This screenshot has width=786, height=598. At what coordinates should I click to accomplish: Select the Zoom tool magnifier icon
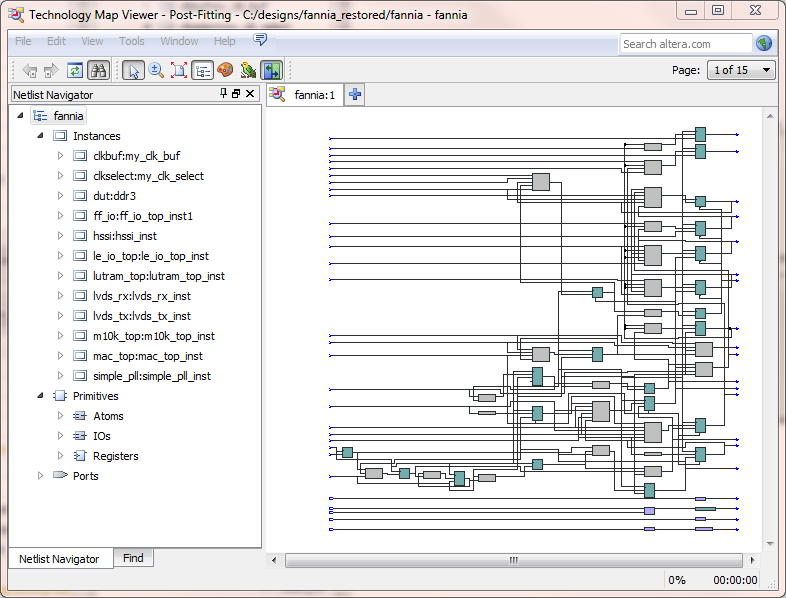point(156,71)
